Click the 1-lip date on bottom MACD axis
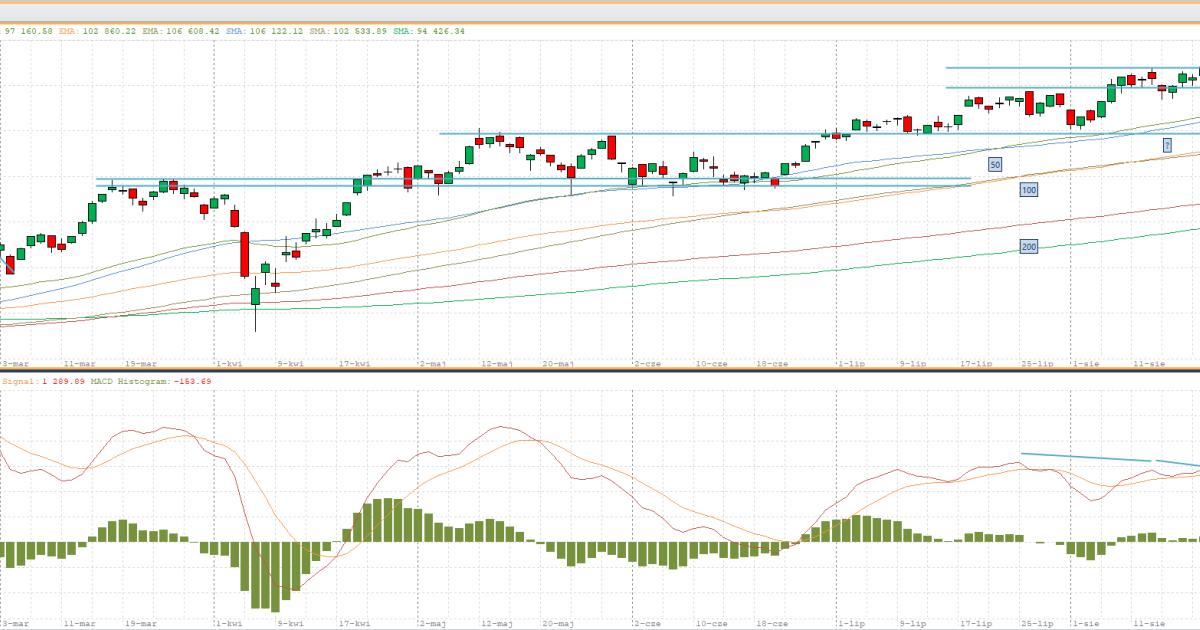1200x630 pixels. [x=851, y=622]
